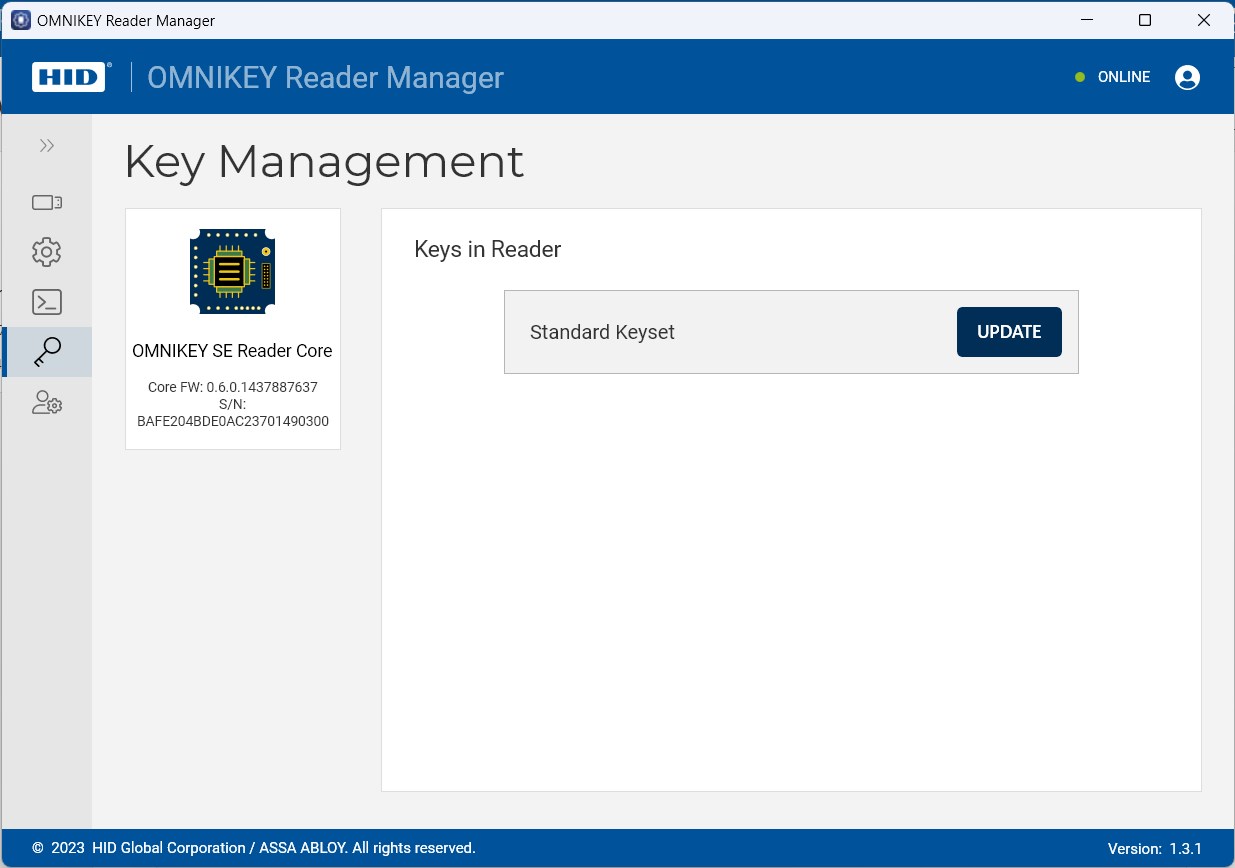The width and height of the screenshot is (1235, 868).
Task: Open the settings gear sidebar icon
Action: click(47, 252)
